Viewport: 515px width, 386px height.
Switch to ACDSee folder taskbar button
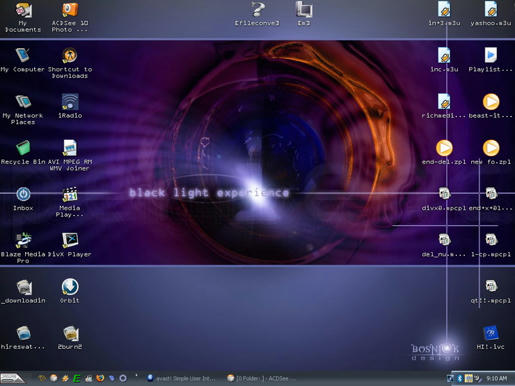point(260,378)
